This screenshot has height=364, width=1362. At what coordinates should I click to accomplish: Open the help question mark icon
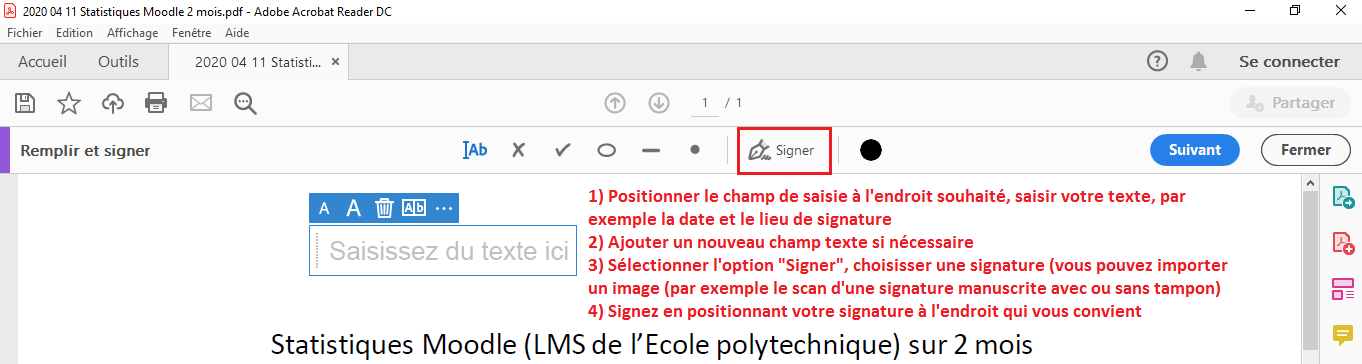tap(1157, 62)
